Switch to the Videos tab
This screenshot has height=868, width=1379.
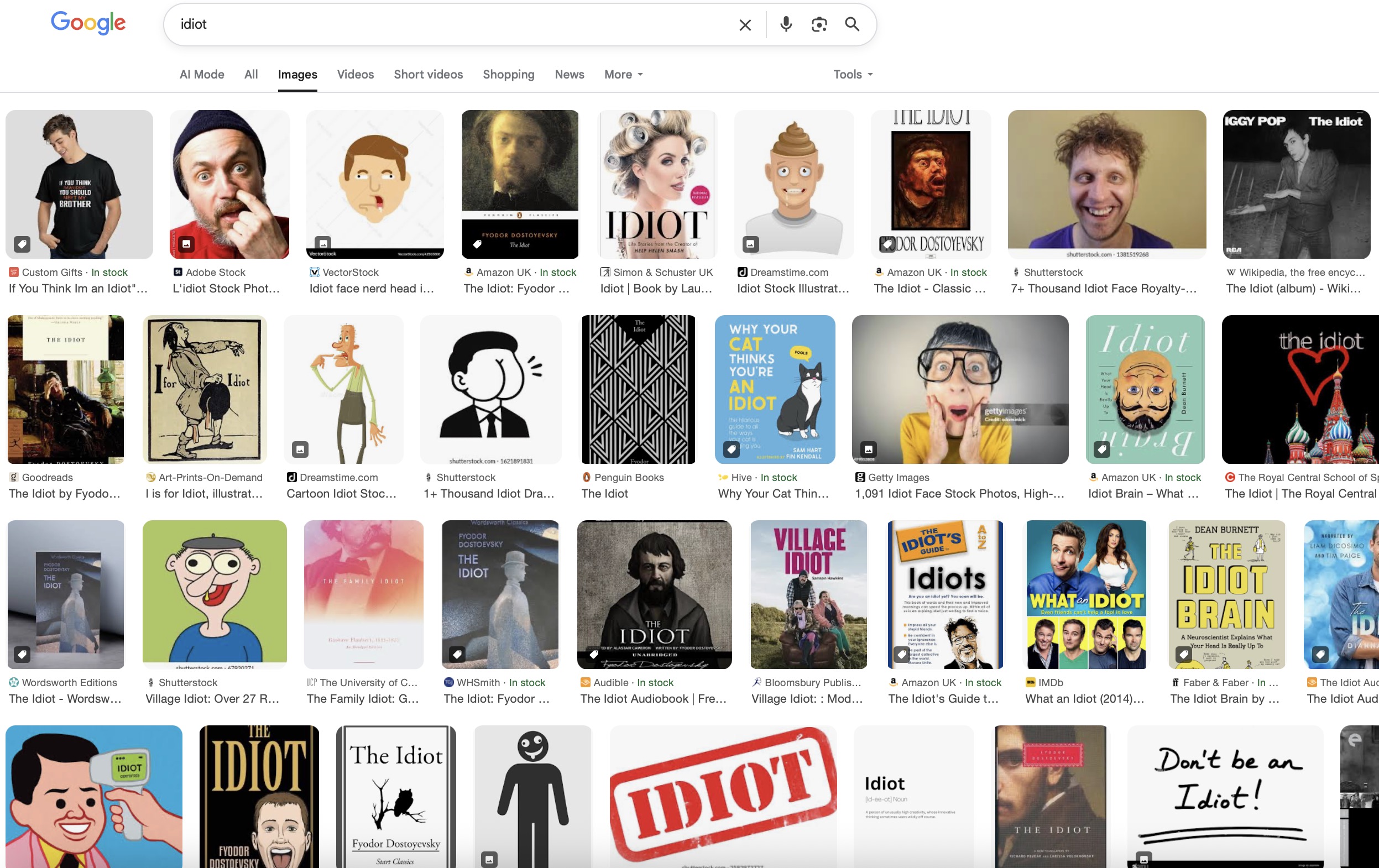coord(355,75)
